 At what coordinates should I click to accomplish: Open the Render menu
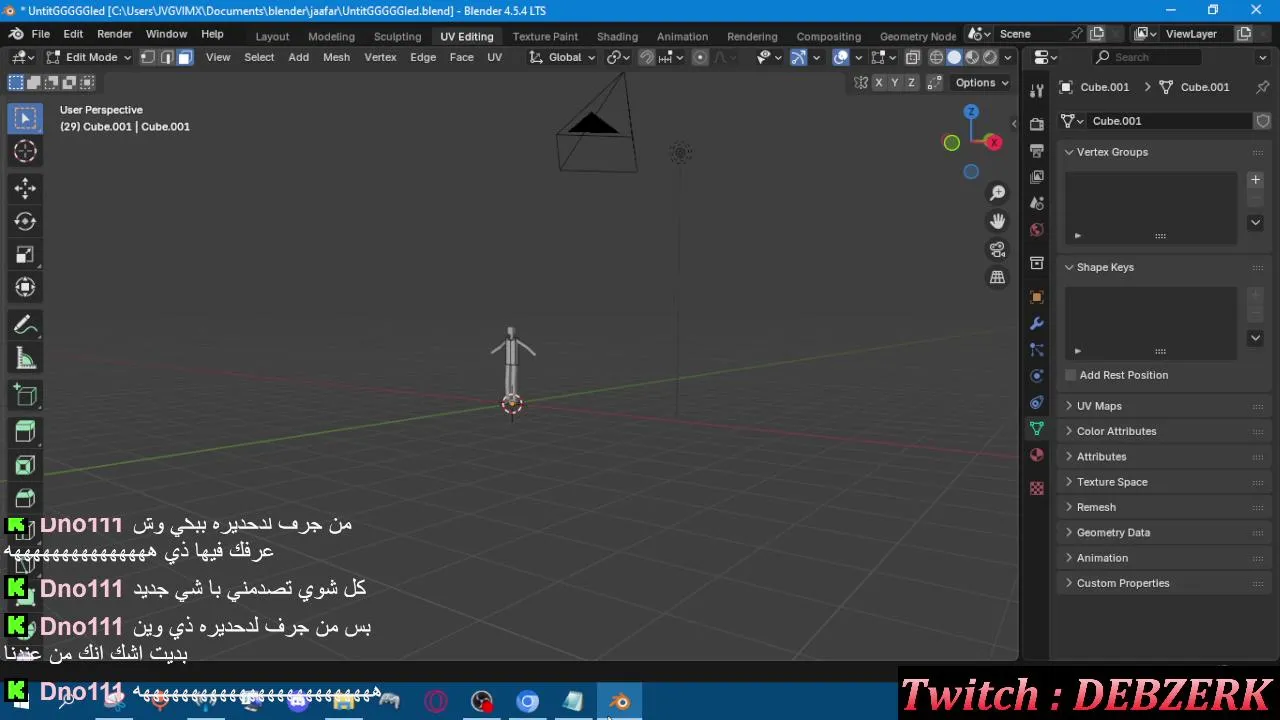tap(114, 34)
